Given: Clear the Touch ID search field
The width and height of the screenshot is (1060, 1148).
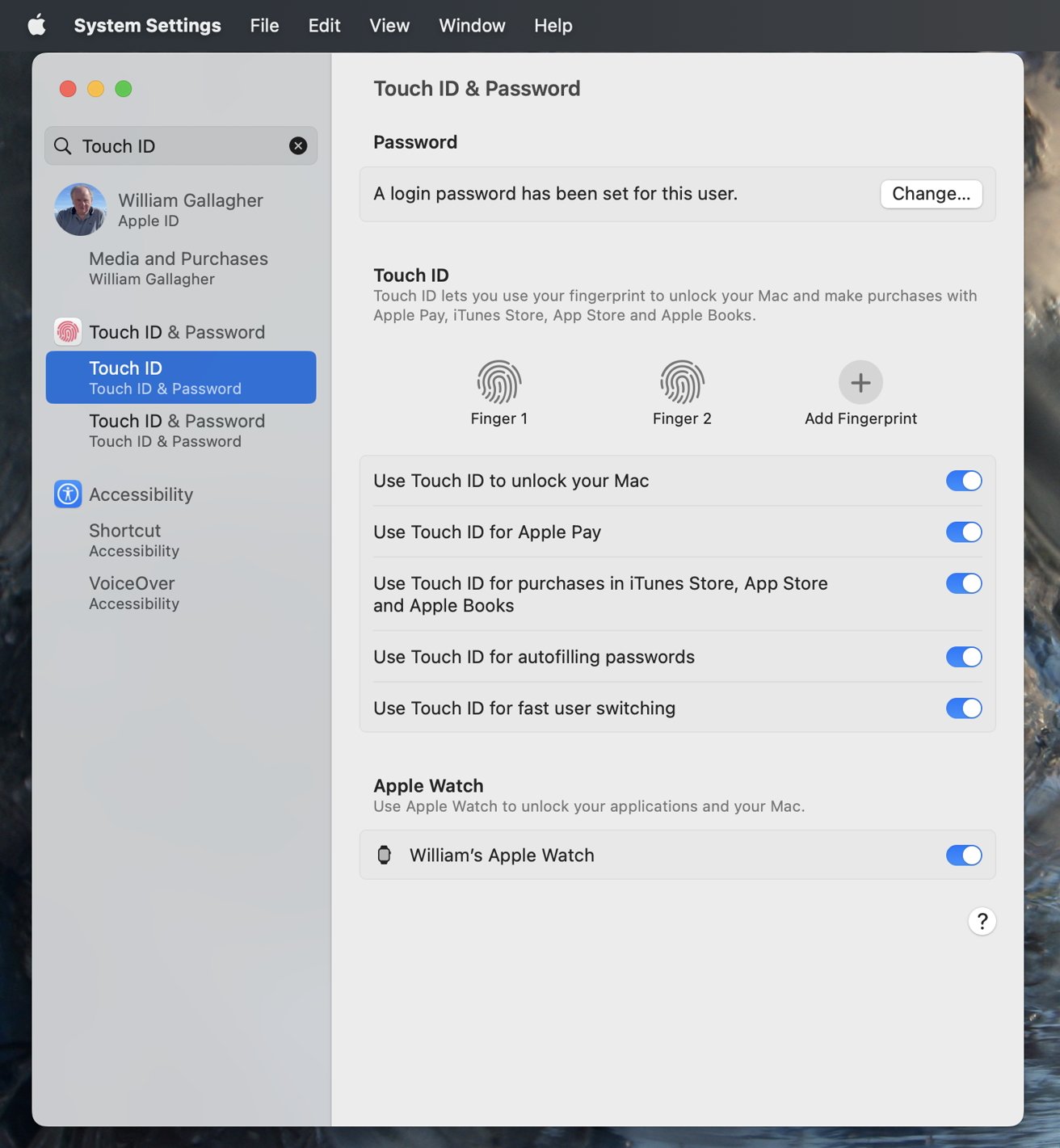Looking at the screenshot, I should (x=298, y=146).
